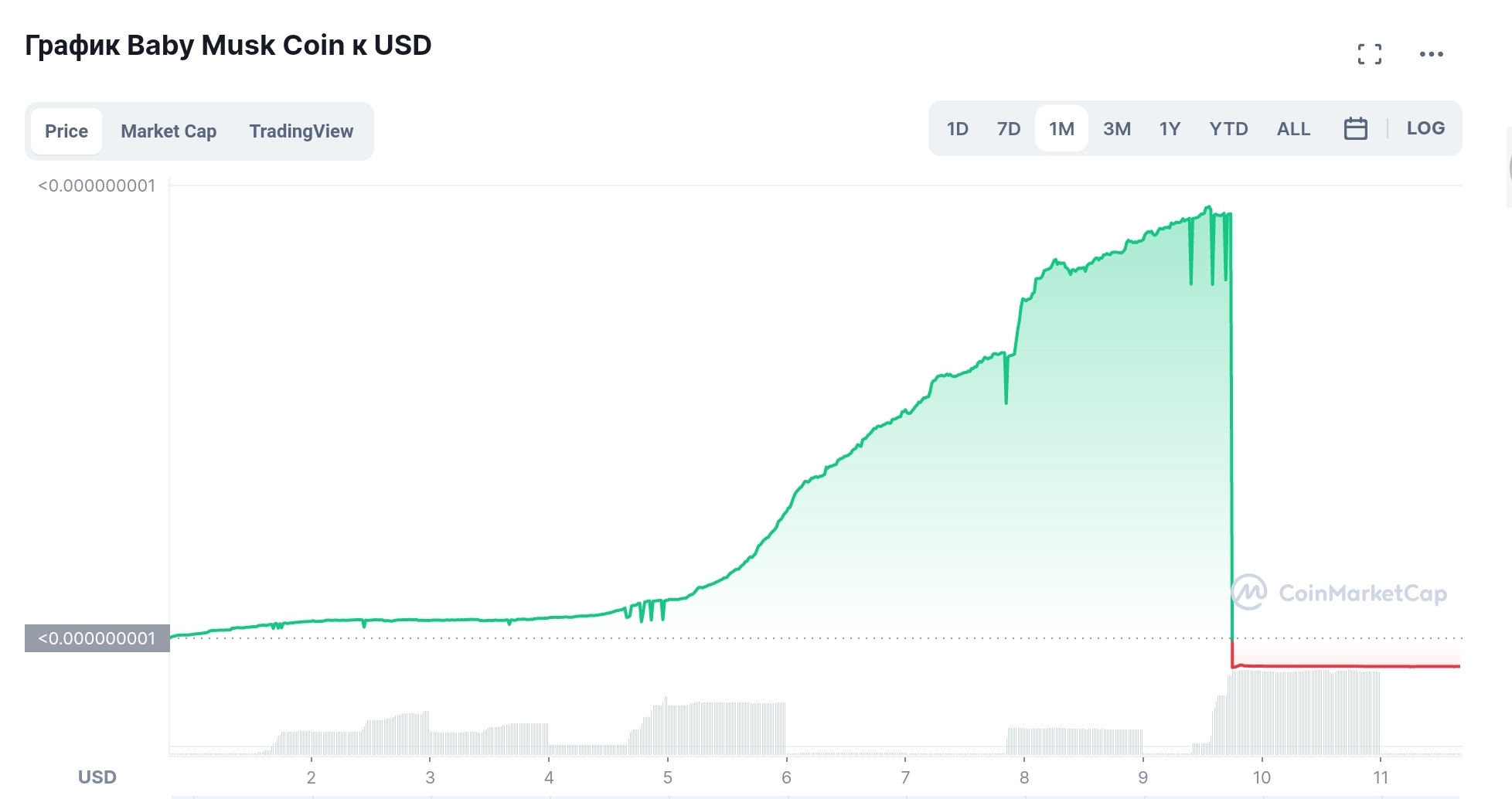1512x799 pixels.
Task: Click the red price line after the crash
Action: (x=1345, y=665)
